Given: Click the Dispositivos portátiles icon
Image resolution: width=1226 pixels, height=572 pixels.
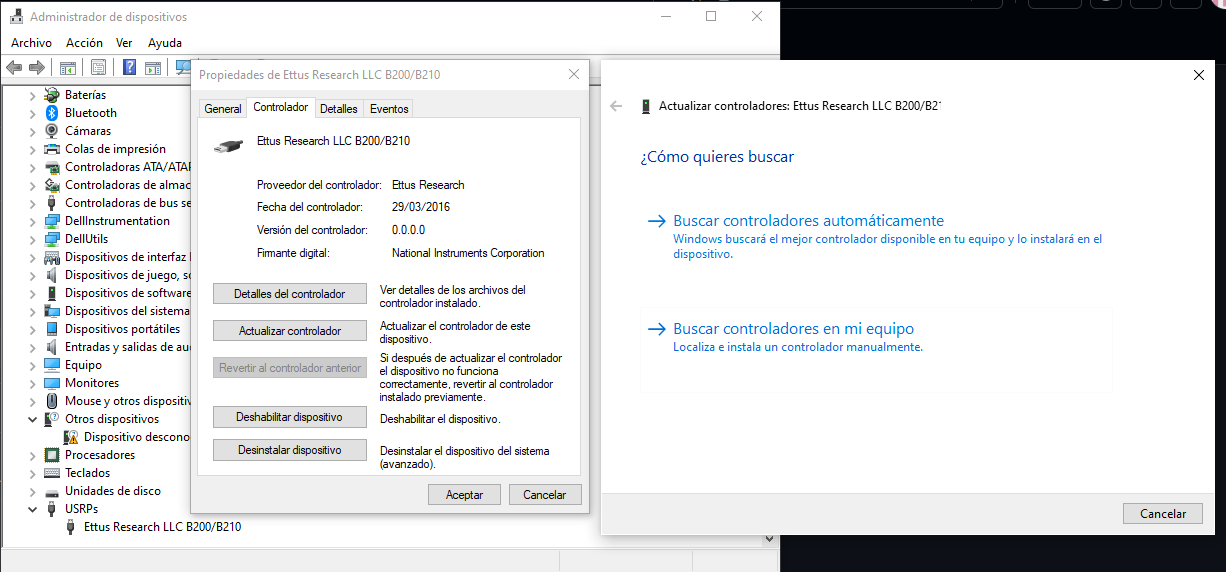Looking at the screenshot, I should tap(52, 329).
